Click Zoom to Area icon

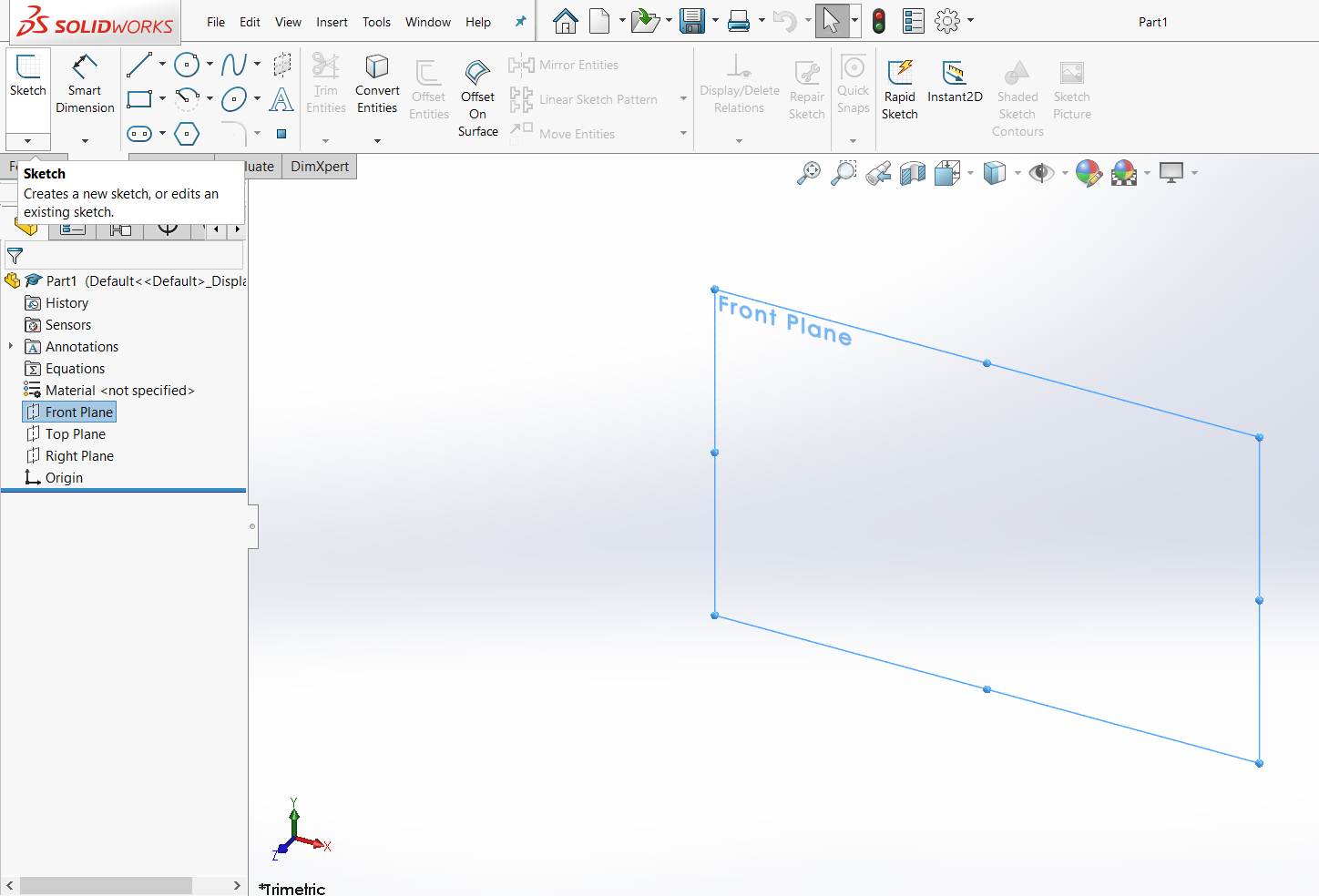(x=844, y=172)
